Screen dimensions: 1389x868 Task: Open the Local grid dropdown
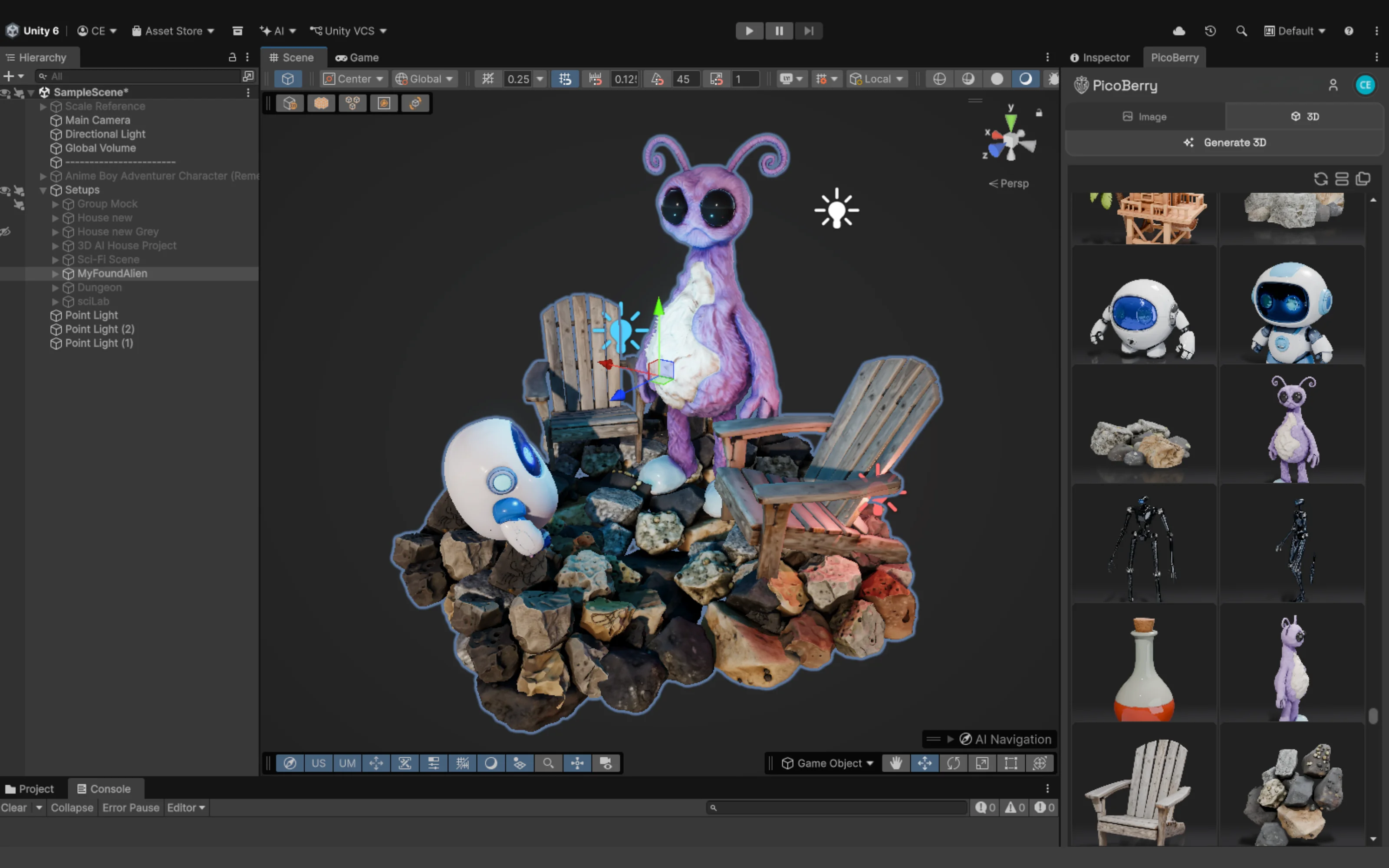tap(877, 79)
